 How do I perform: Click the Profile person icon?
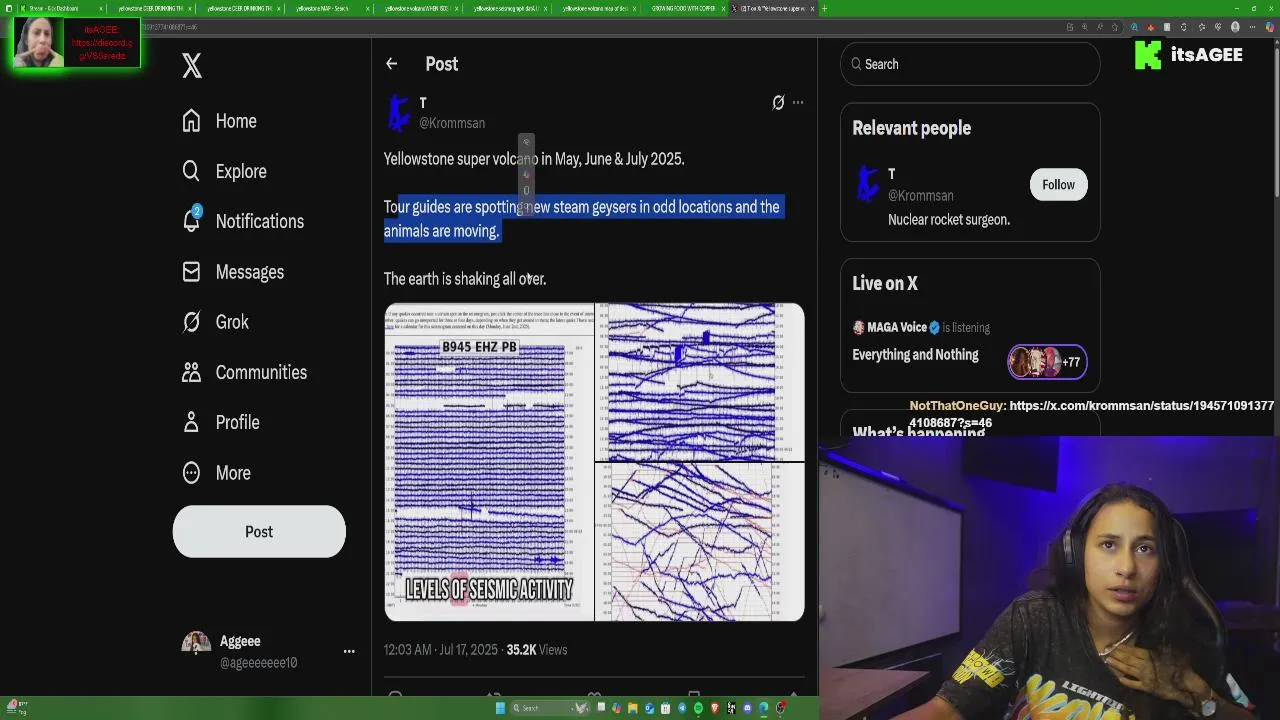pos(191,422)
